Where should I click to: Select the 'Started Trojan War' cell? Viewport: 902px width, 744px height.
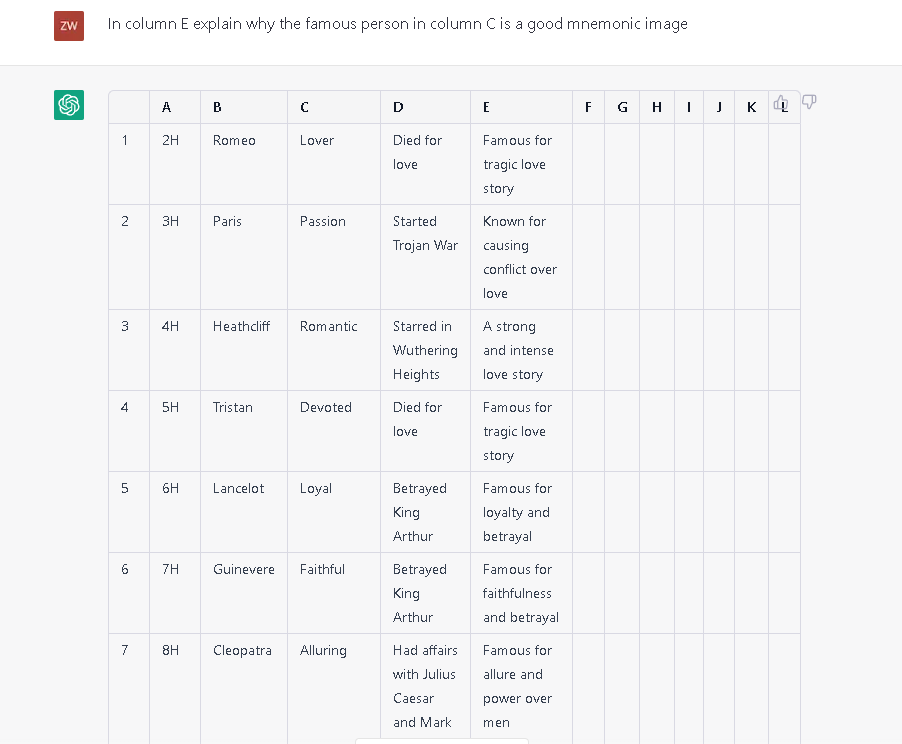(425, 234)
